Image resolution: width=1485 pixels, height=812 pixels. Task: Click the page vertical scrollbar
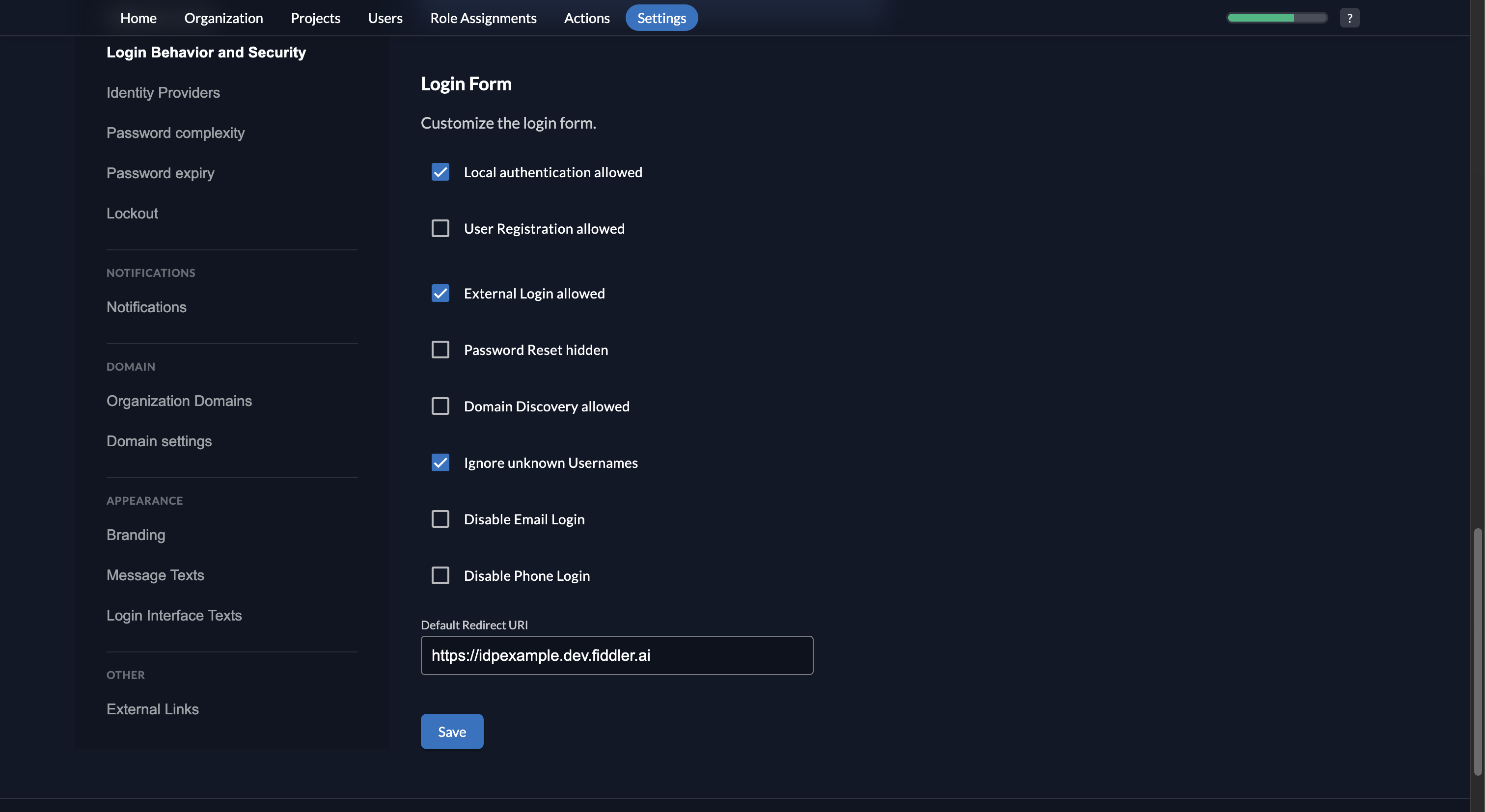point(1478,651)
